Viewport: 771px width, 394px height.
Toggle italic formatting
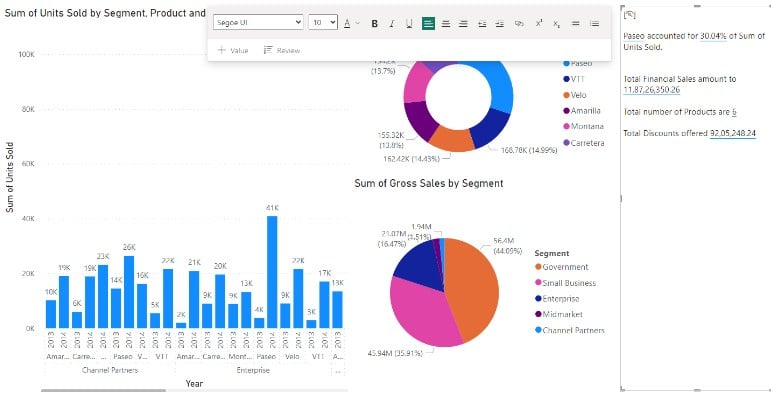point(392,23)
